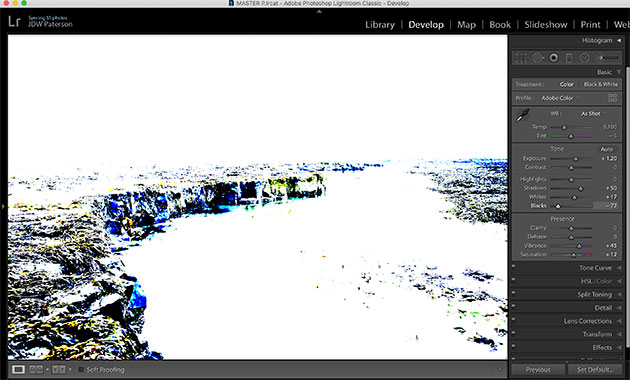The width and height of the screenshot is (630, 380).
Task: Select the Crop Overlay tool
Action: 521,58
